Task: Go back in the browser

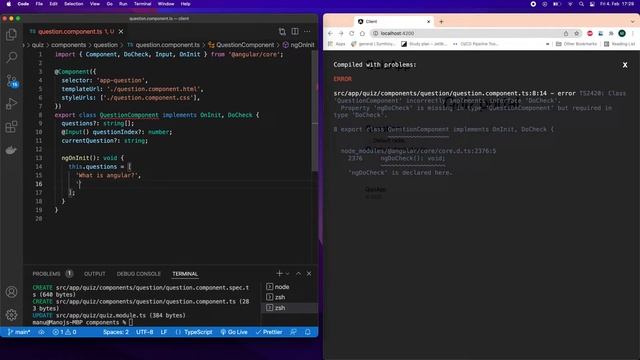Action: click(x=331, y=33)
